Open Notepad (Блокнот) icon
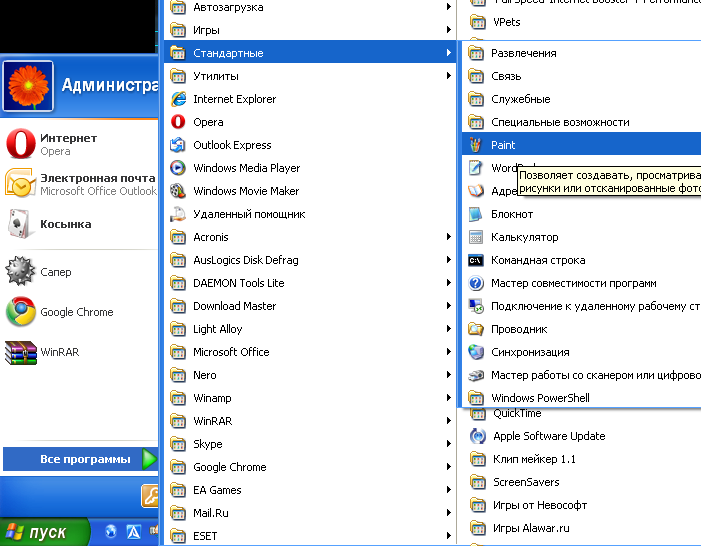 pos(476,214)
